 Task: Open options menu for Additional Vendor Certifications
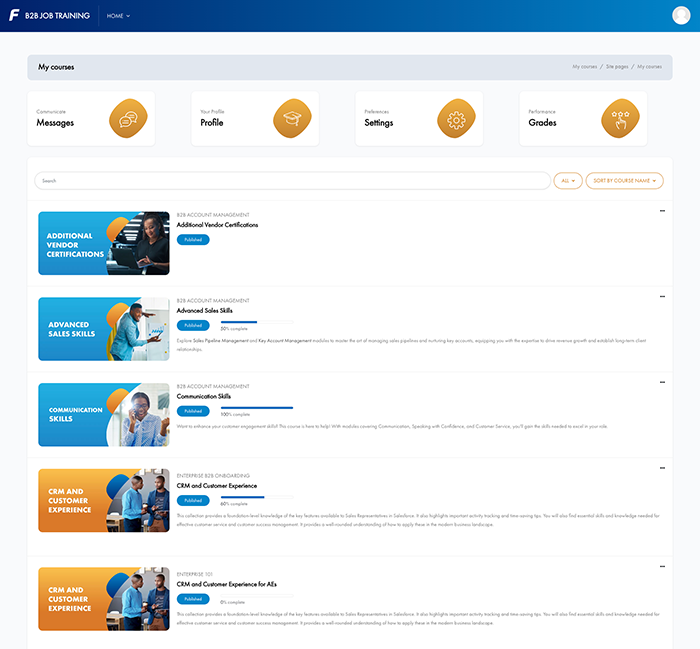662,211
